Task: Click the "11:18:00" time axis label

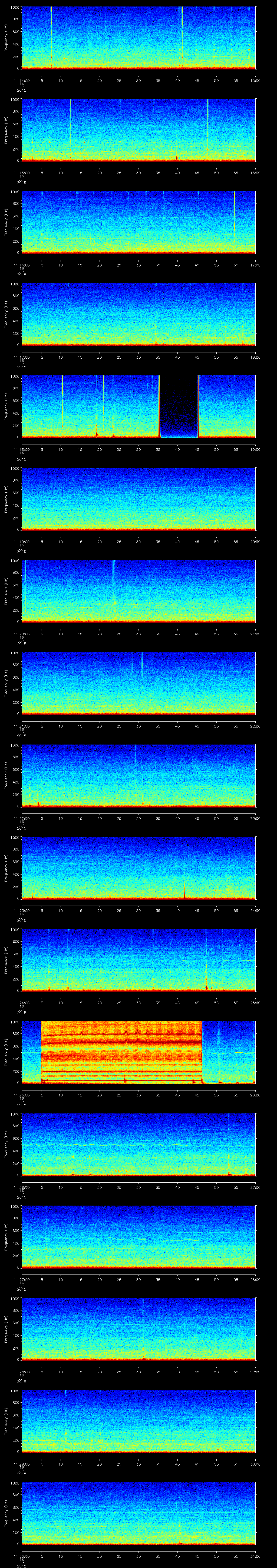Action: 21,449
